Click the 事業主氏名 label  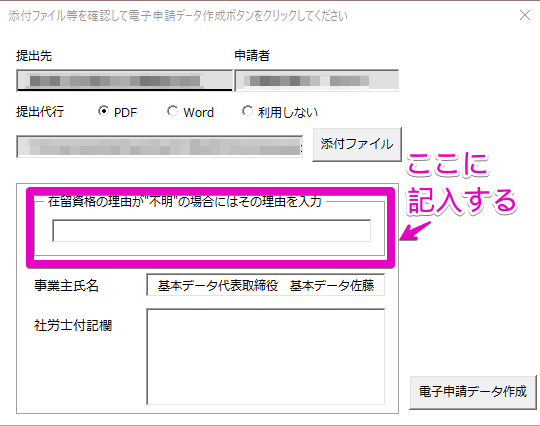click(66, 285)
